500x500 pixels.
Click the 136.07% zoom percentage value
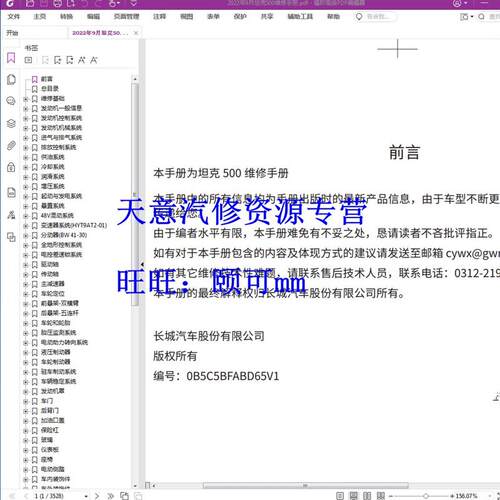467,496
